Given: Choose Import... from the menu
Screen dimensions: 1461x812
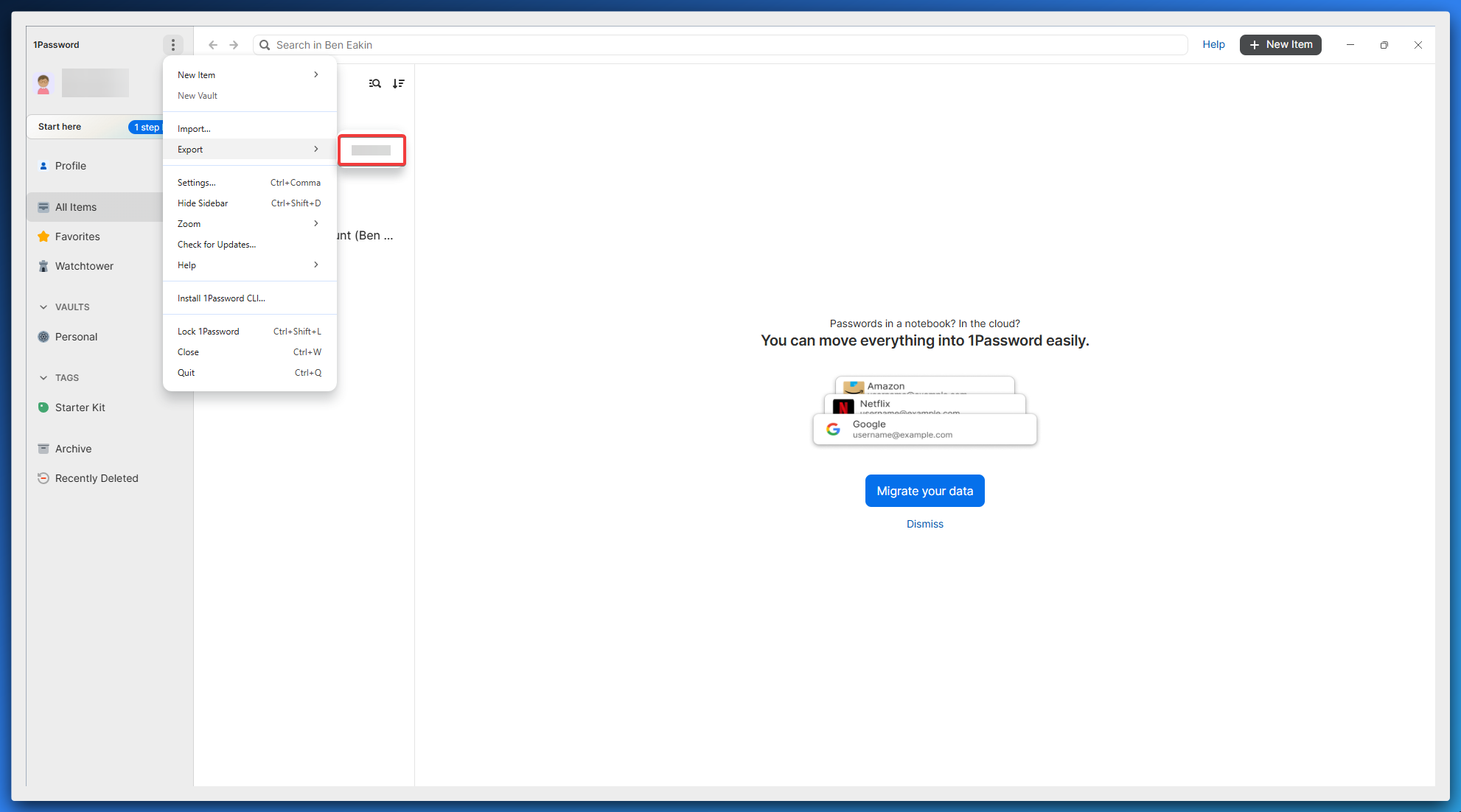Looking at the screenshot, I should click(x=194, y=129).
